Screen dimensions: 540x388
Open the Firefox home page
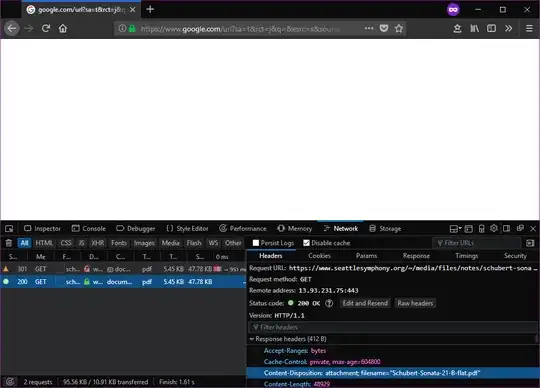tap(63, 28)
